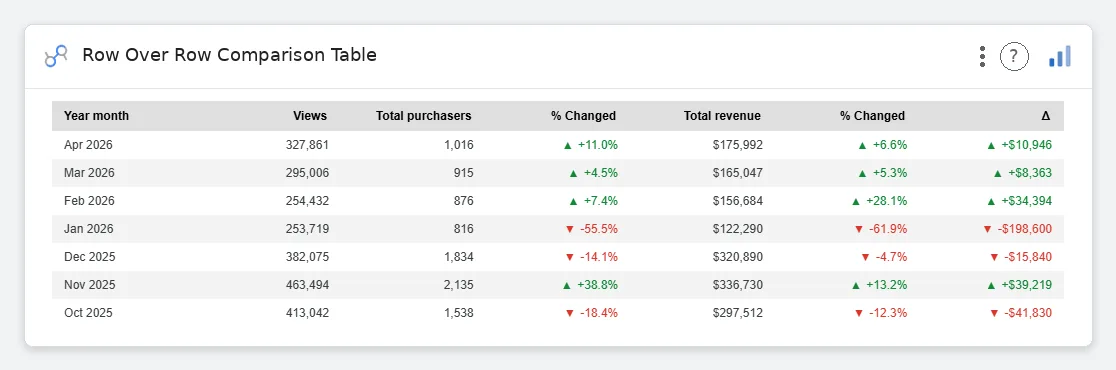
Task: Click the views value 295,006
Action: [x=307, y=173]
